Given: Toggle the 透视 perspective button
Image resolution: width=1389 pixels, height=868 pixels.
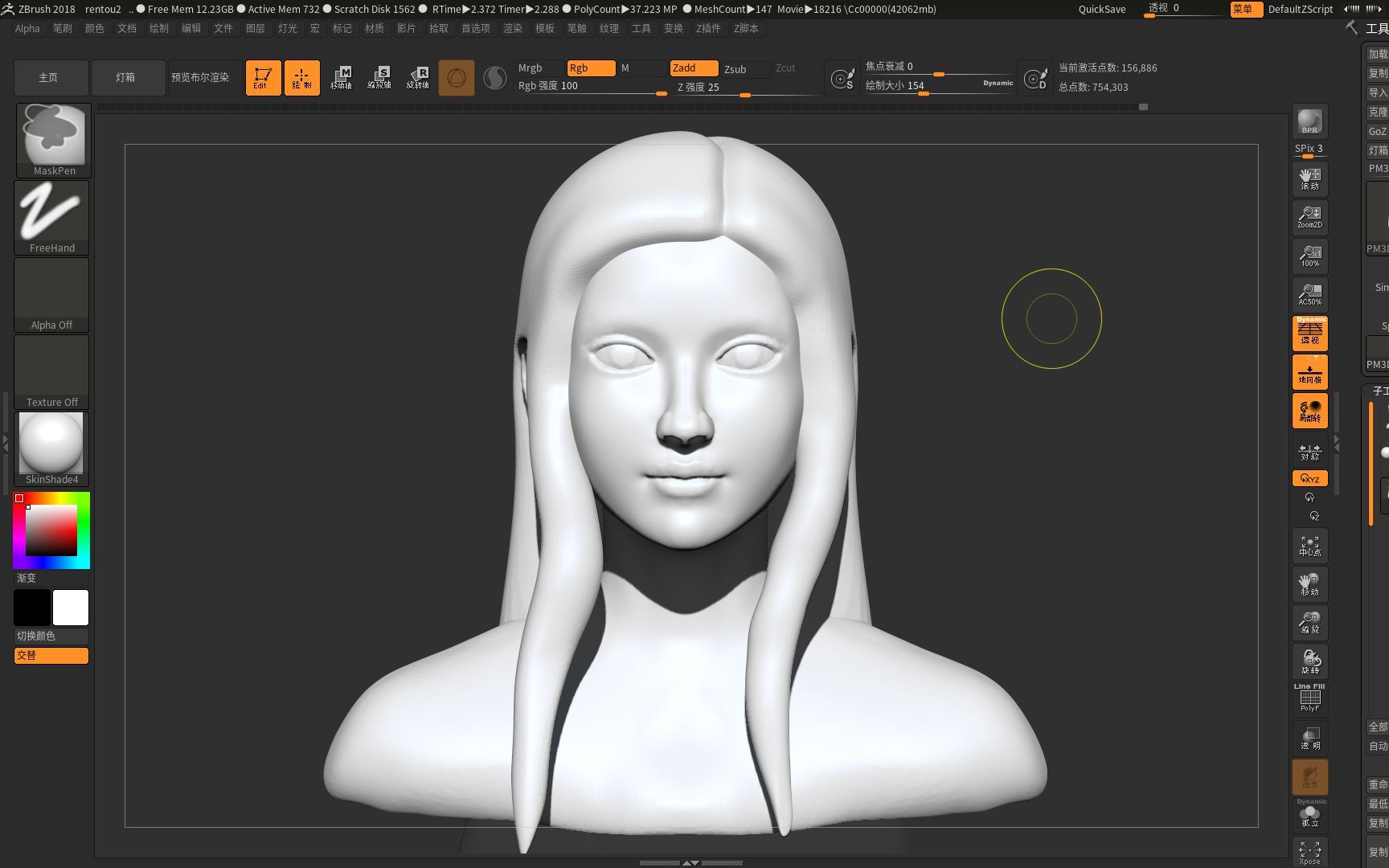Looking at the screenshot, I should [1309, 334].
